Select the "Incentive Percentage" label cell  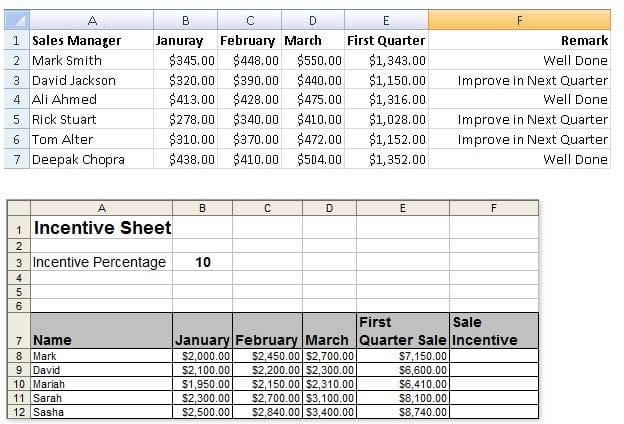click(x=102, y=262)
